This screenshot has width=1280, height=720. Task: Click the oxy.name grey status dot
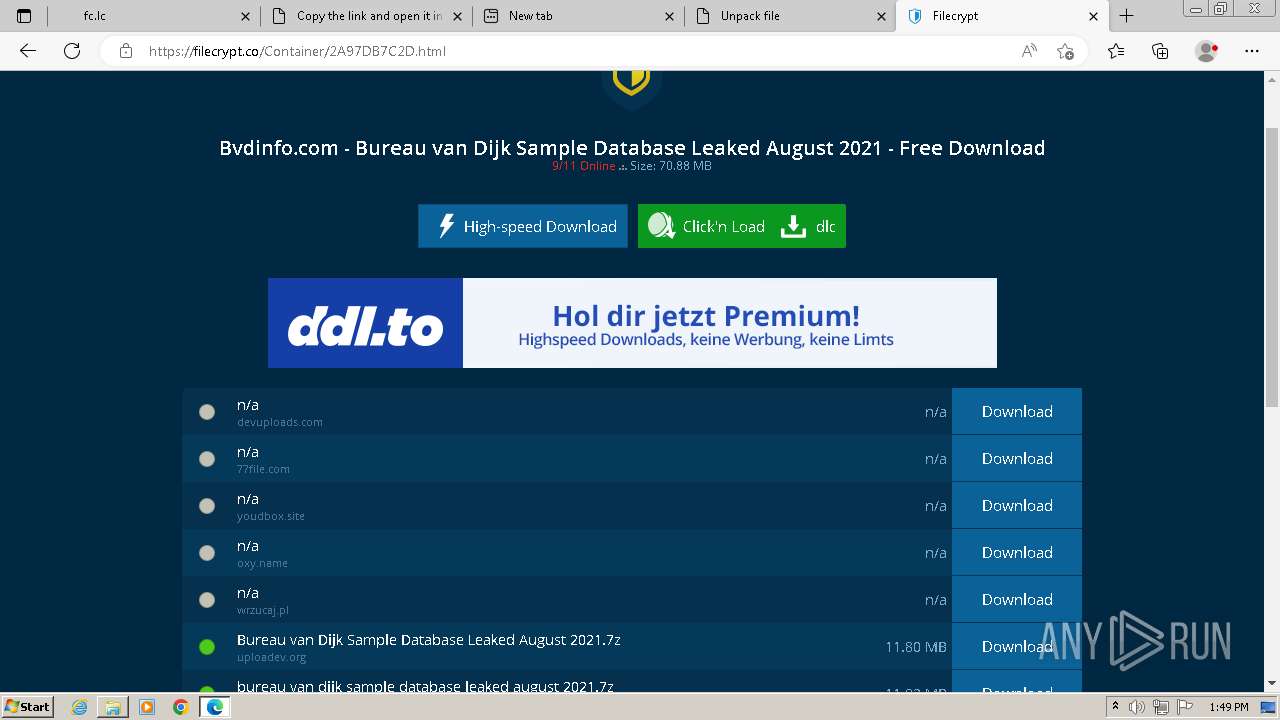point(207,553)
